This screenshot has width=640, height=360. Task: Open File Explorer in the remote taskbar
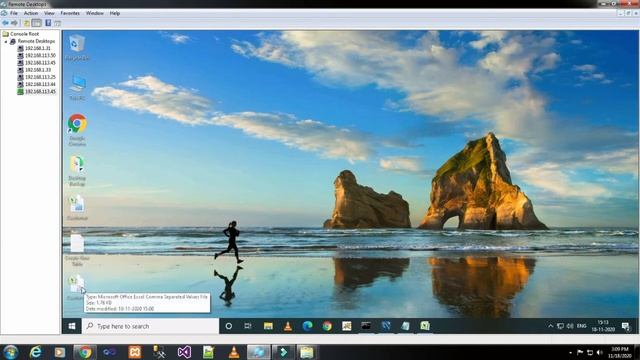(x=268, y=326)
